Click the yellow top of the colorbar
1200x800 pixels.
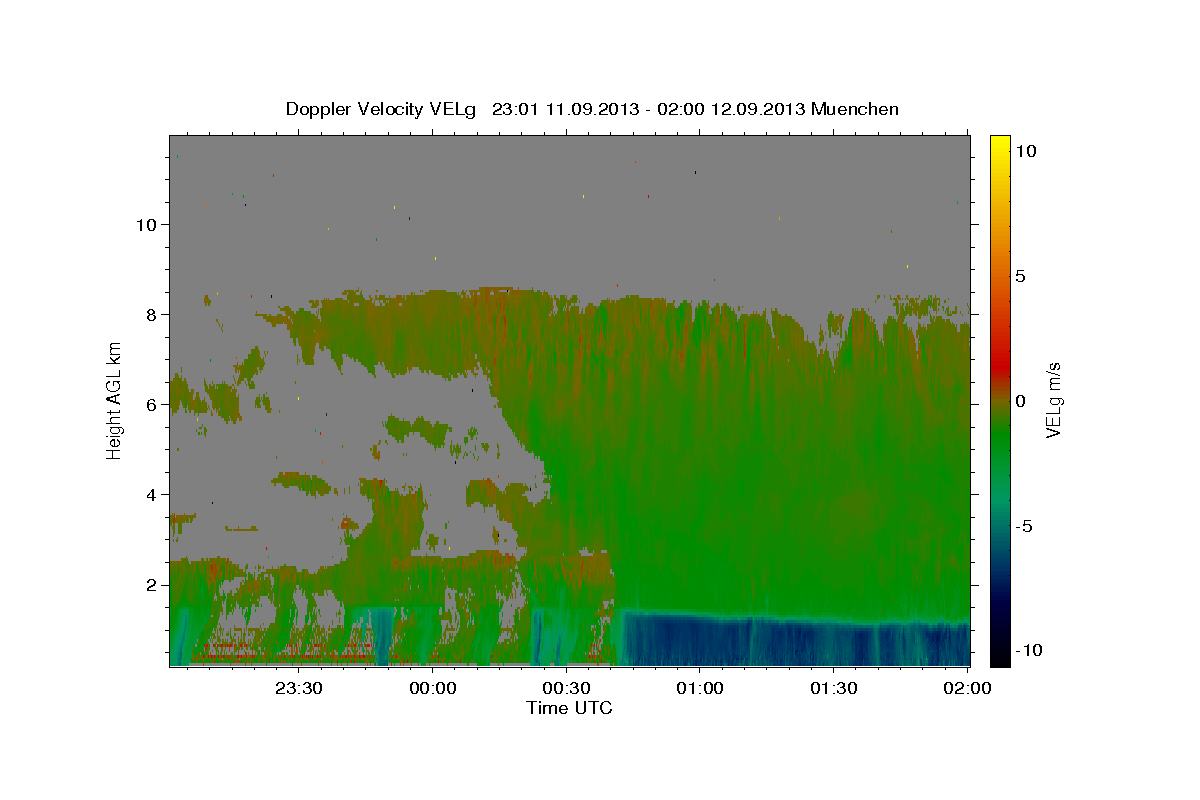tap(1000, 145)
